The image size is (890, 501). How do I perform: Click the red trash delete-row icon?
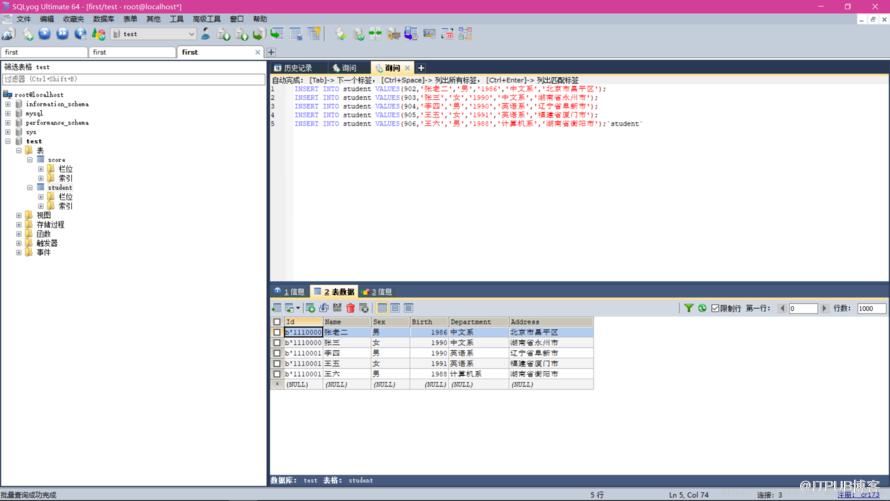350,308
